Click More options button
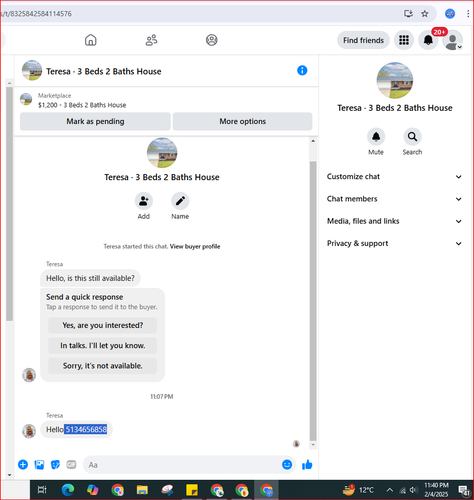474x500 pixels. (x=243, y=121)
